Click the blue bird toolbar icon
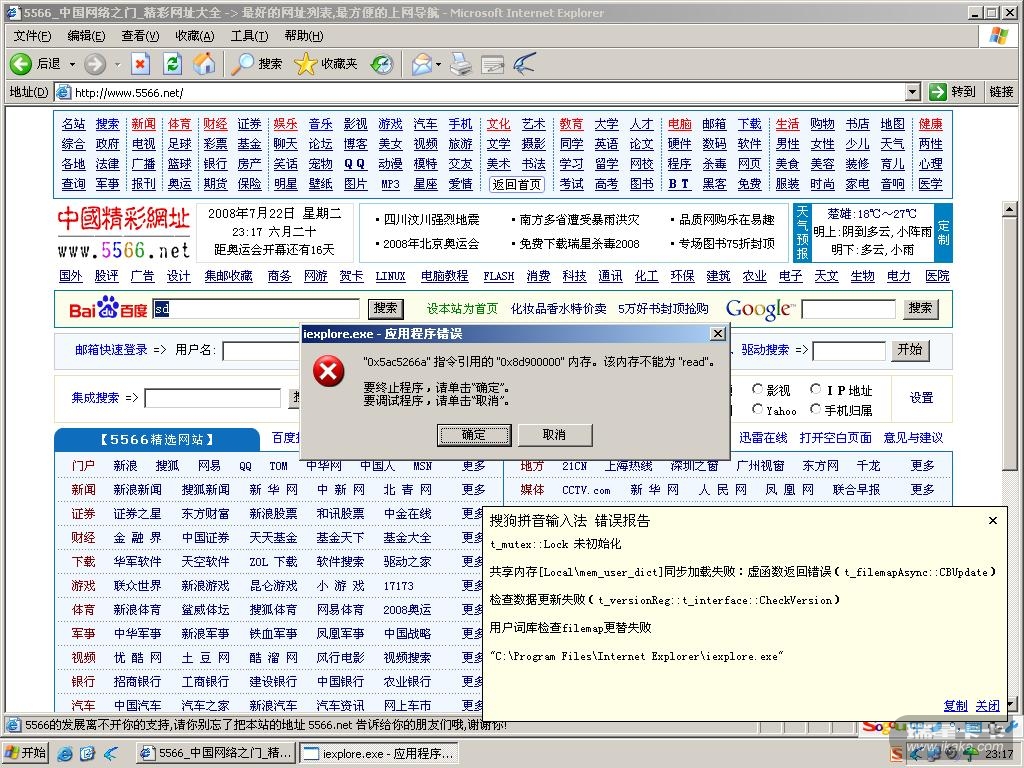Screen dimensions: 1024x768 (x=524, y=63)
